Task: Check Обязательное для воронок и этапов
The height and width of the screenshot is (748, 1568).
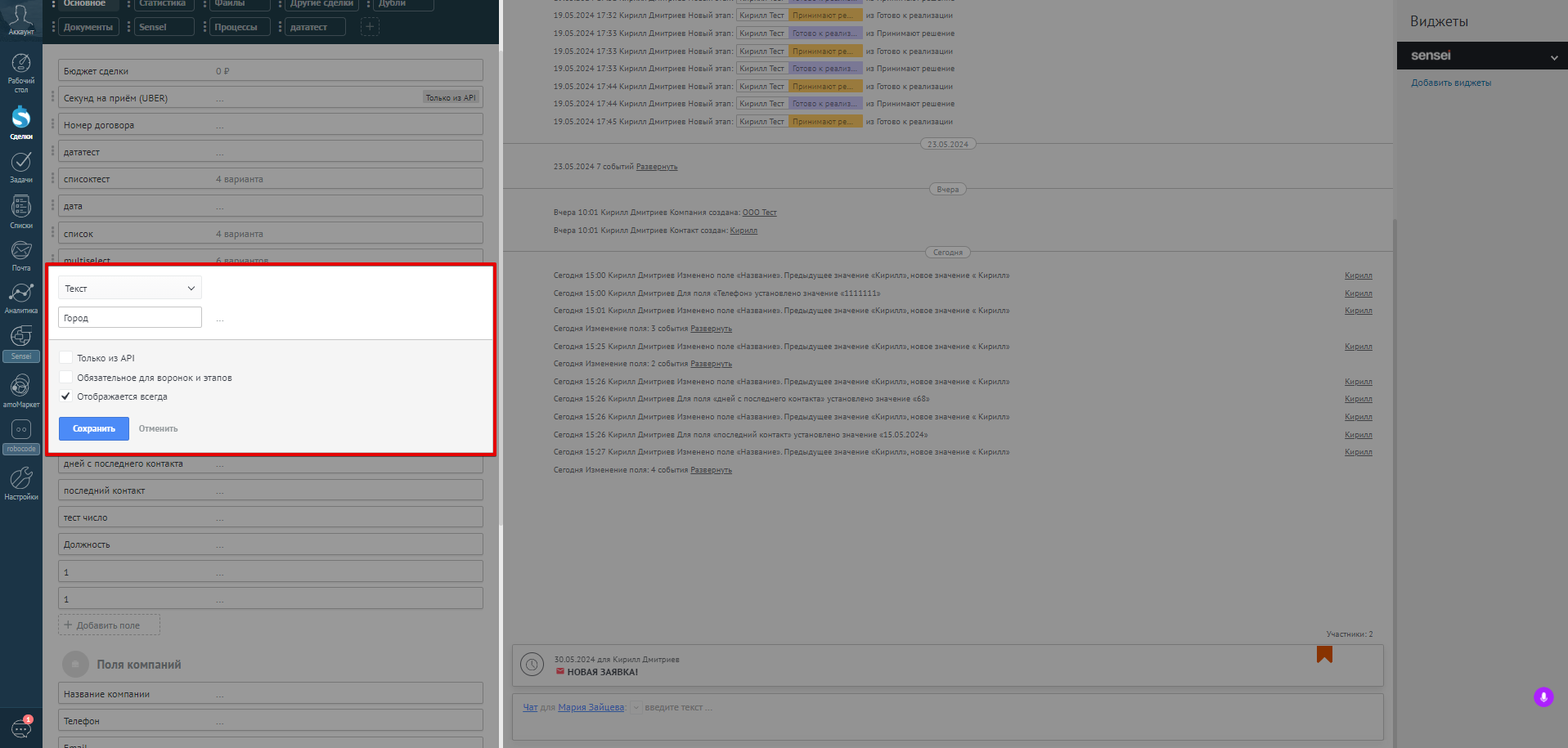Action: [65, 377]
